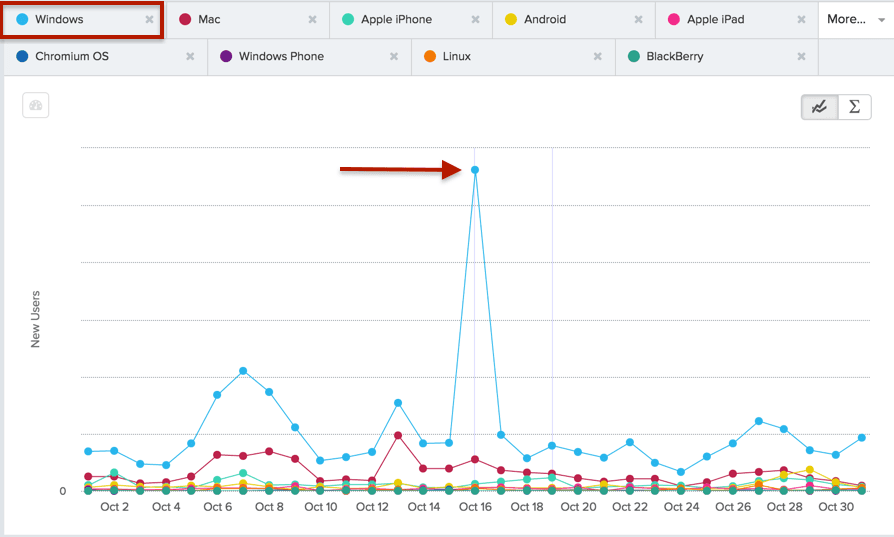
Task: Remove the Windows segment with its x
Action: pyautogui.click(x=149, y=19)
